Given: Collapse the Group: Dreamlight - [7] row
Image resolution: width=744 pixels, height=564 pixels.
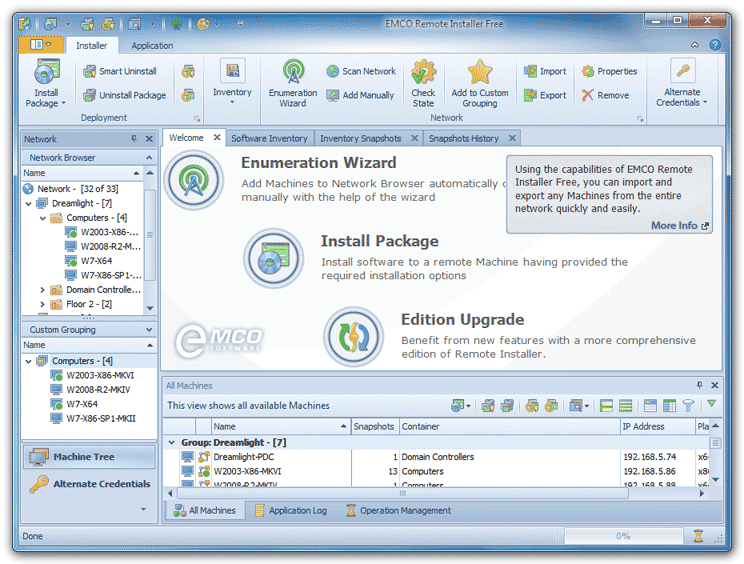Looking at the screenshot, I should coord(171,443).
